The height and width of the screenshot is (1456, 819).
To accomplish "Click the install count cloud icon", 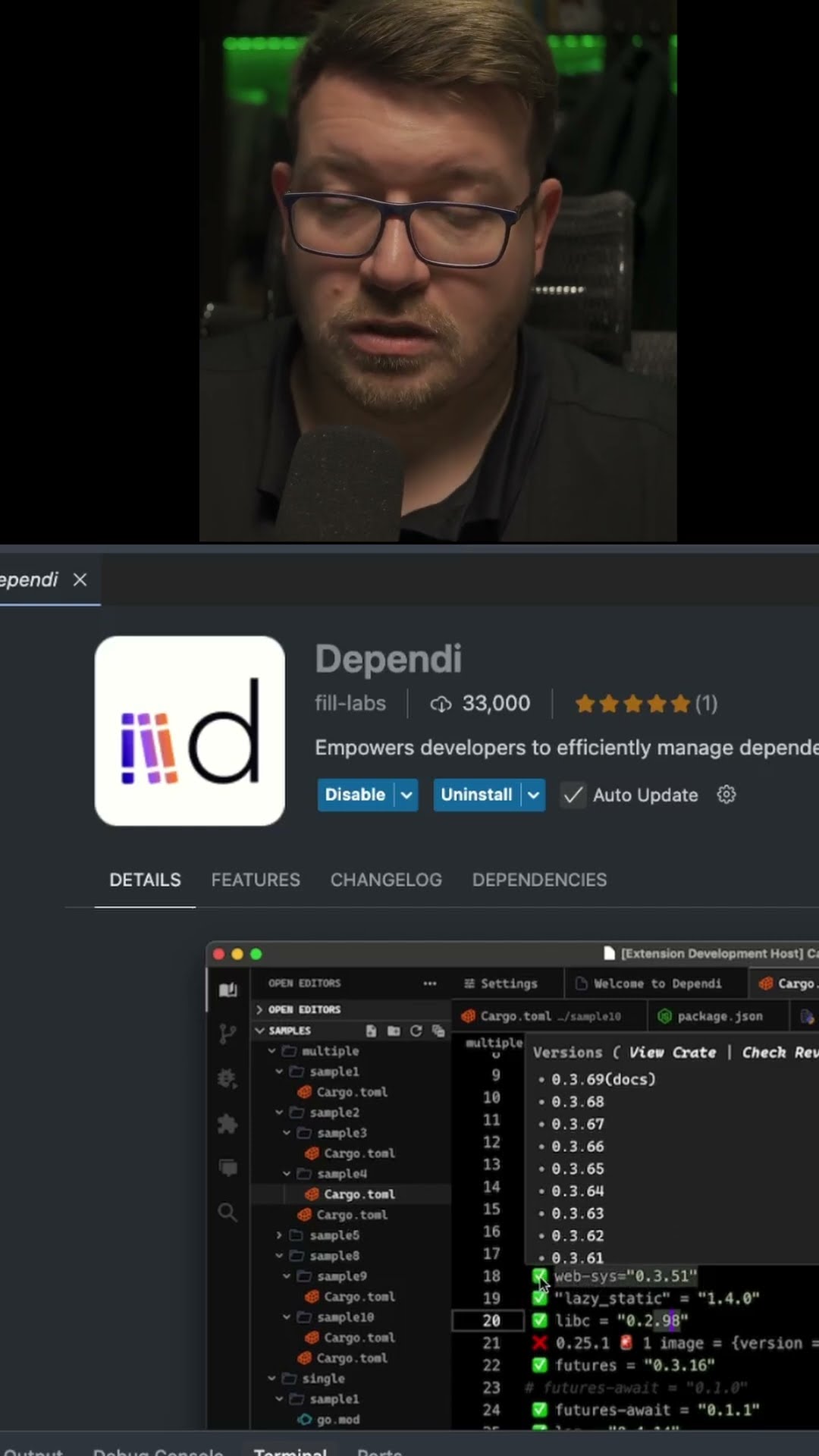I will 441,704.
